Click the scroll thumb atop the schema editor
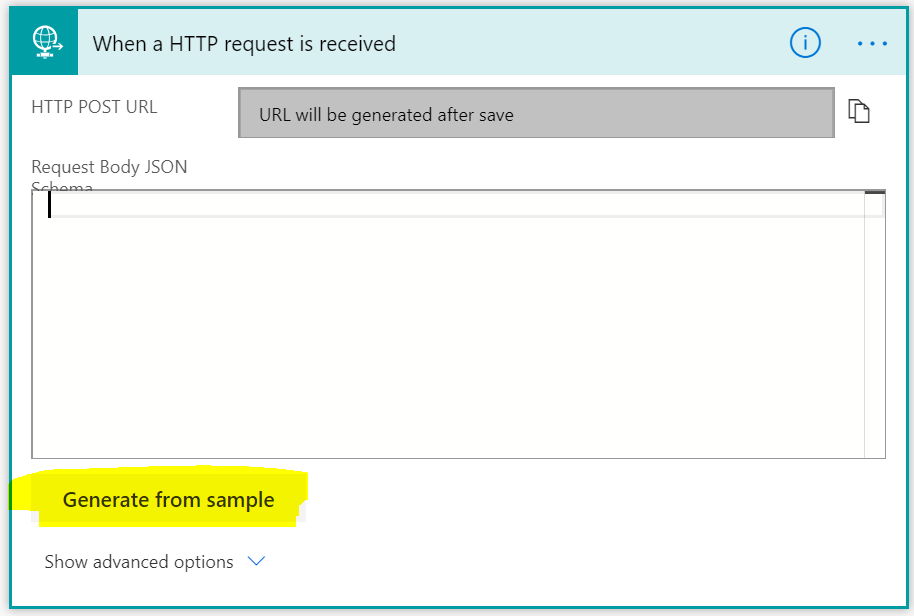This screenshot has width=914, height=616. click(874, 193)
